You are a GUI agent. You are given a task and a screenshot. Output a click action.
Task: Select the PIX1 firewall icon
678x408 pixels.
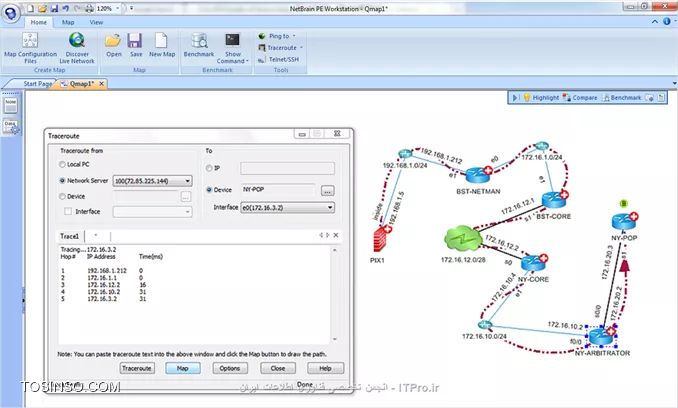pyautogui.click(x=381, y=239)
